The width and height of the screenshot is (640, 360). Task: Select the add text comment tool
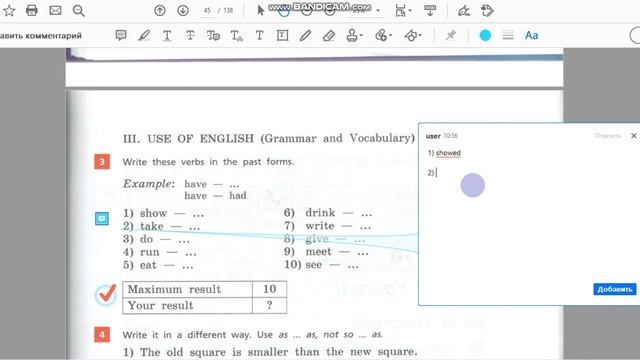(260, 36)
